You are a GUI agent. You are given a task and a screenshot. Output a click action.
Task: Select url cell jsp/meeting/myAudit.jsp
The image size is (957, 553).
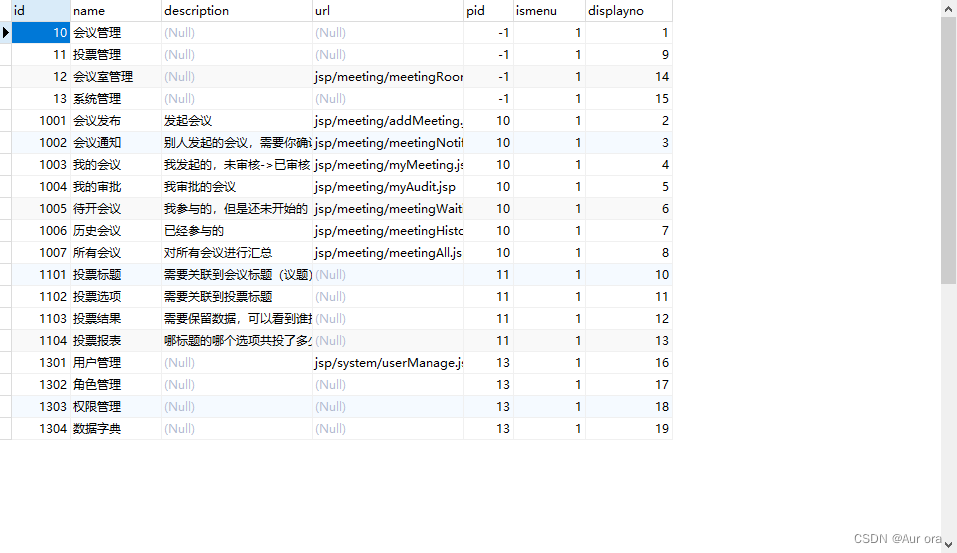[x=388, y=187]
